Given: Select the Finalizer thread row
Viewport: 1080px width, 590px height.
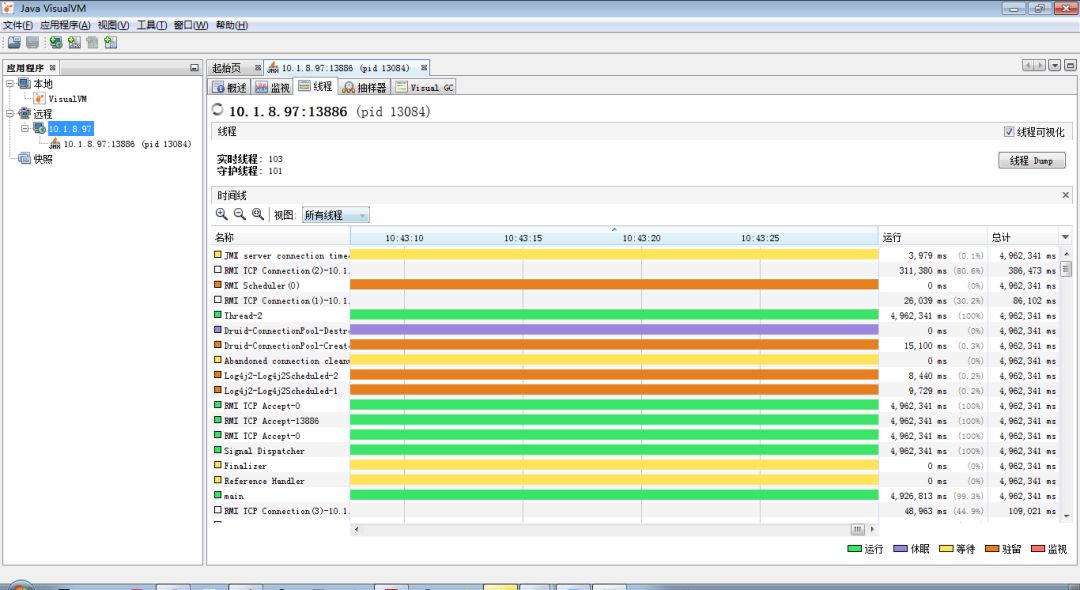Looking at the screenshot, I should (x=635, y=465).
